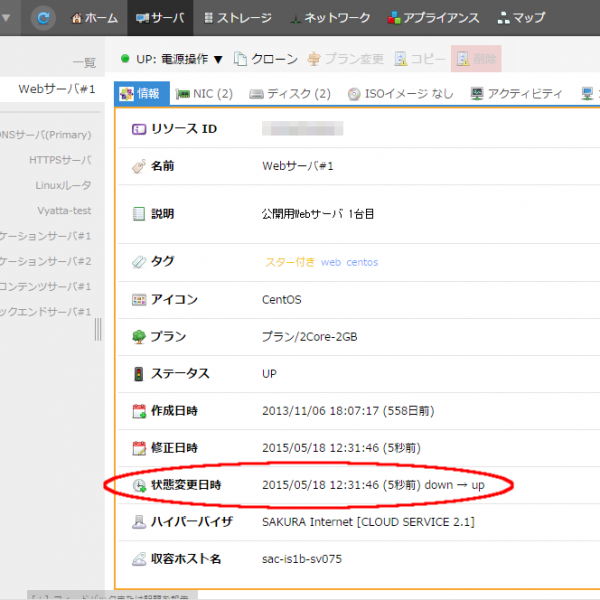Open the ホーム menu
This screenshot has width=600, height=600.
pyautogui.click(x=94, y=18)
